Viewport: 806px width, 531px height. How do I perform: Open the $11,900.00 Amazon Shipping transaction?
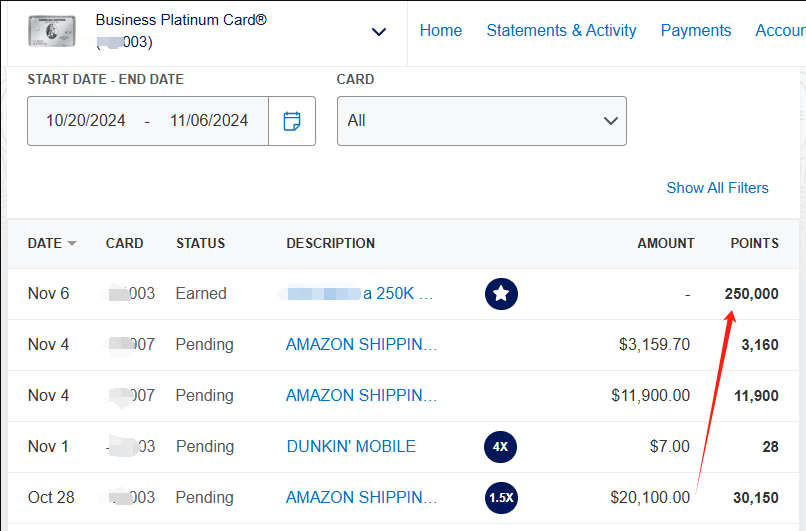coord(361,396)
